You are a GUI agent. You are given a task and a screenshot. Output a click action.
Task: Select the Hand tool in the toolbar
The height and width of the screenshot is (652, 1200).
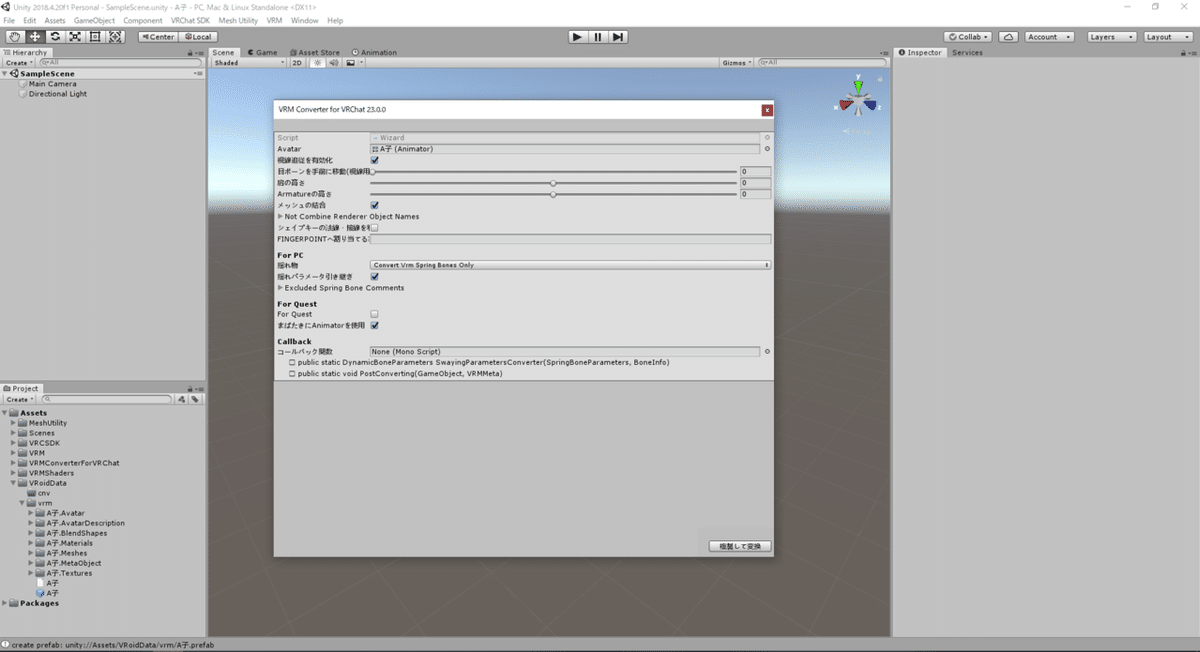click(x=14, y=36)
